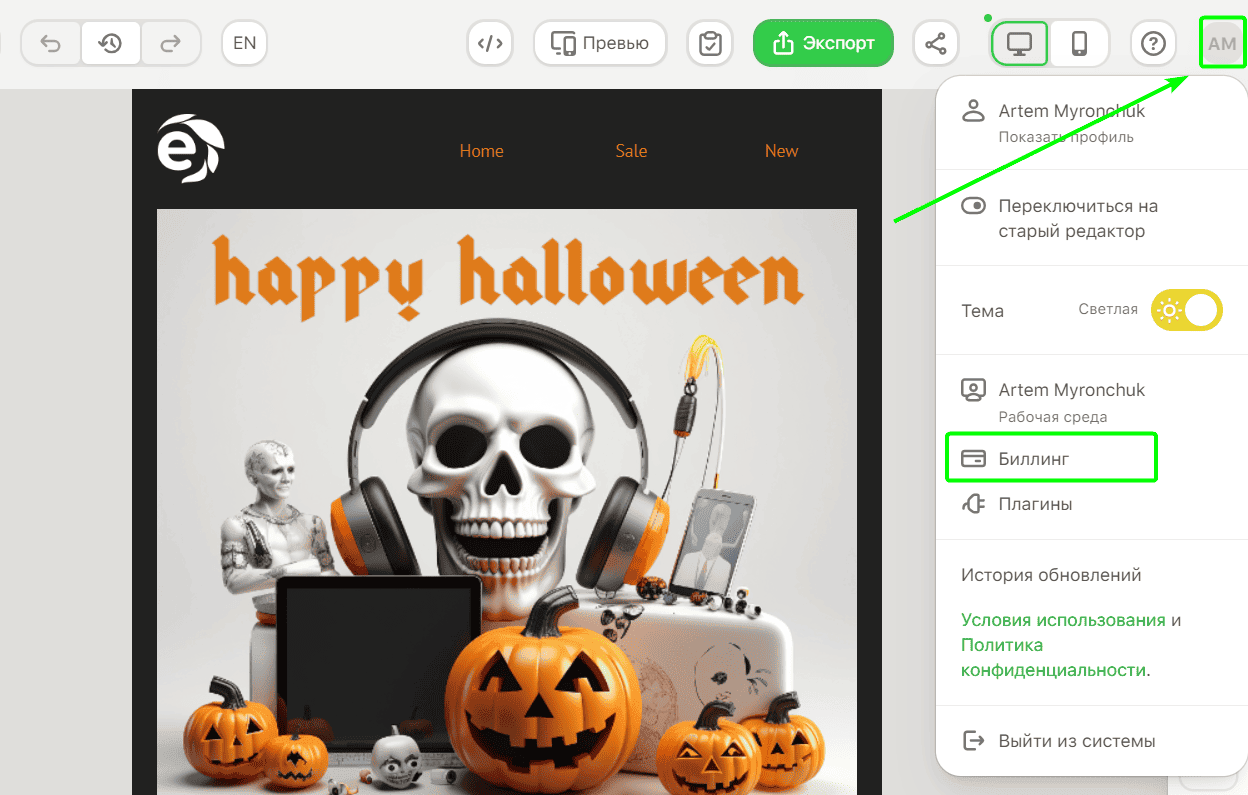Select Биллинг in the profile menu

(1034, 459)
